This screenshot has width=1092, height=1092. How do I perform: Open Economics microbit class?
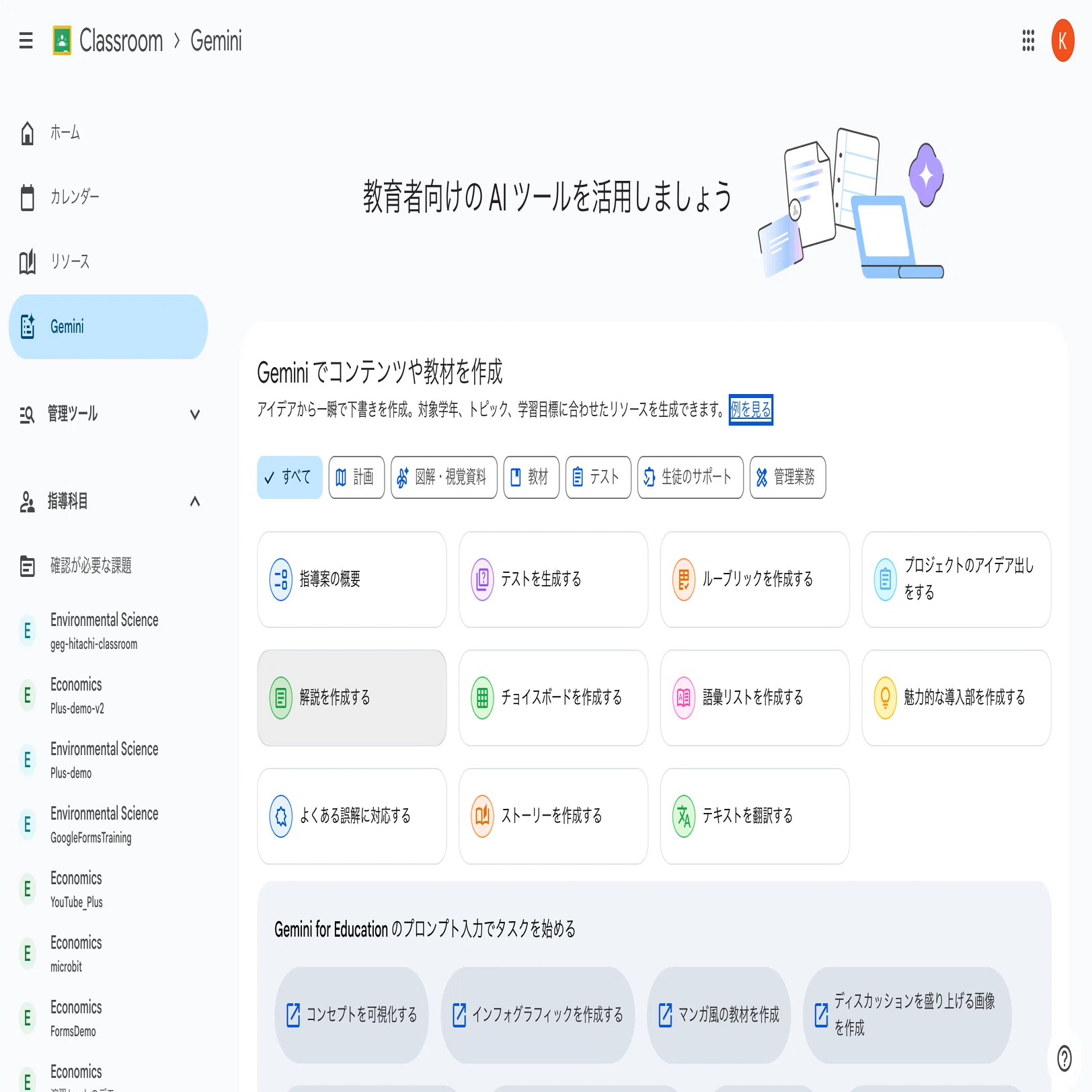(x=108, y=953)
